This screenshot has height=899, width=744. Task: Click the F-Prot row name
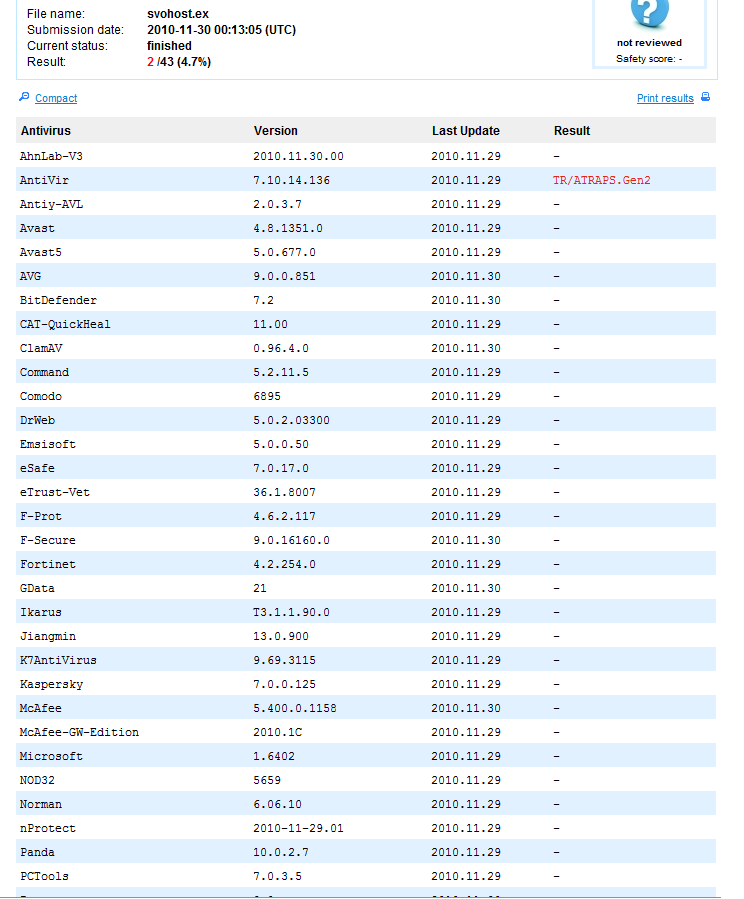(41, 517)
